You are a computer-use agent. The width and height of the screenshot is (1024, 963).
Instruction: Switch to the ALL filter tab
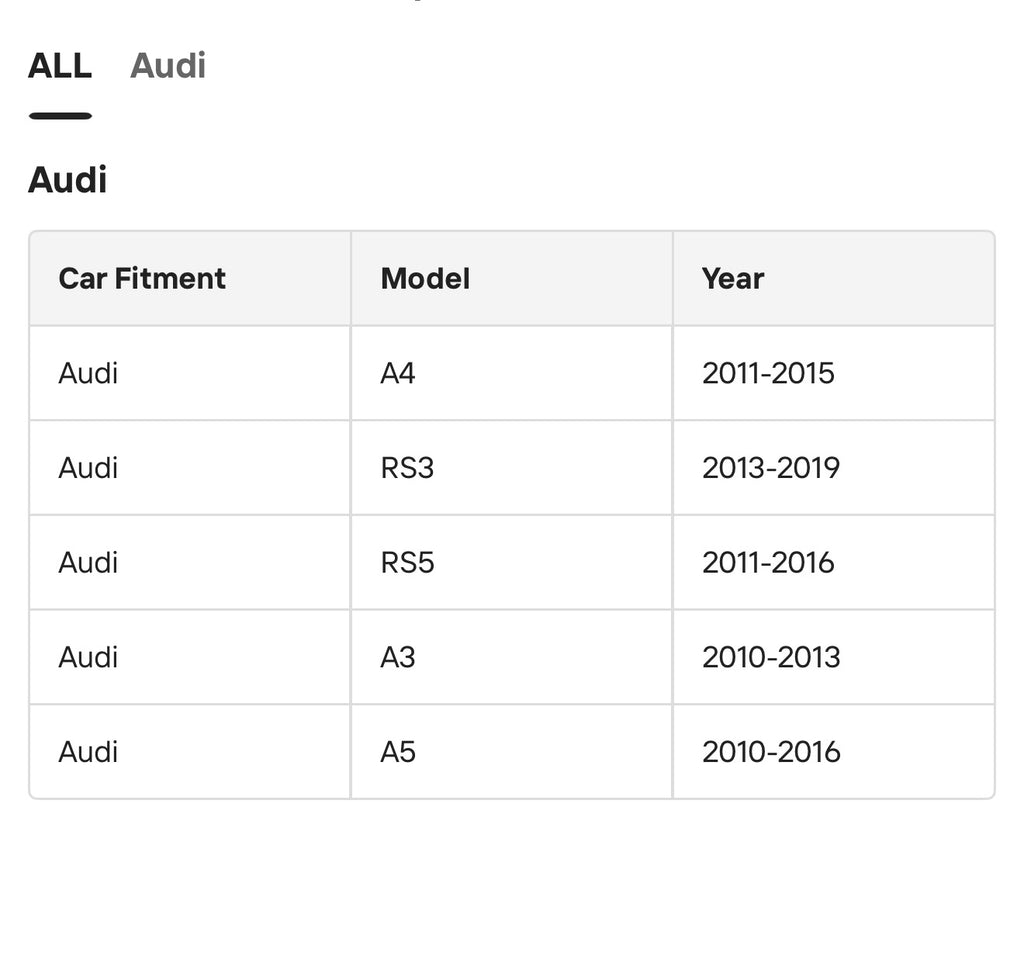[60, 65]
